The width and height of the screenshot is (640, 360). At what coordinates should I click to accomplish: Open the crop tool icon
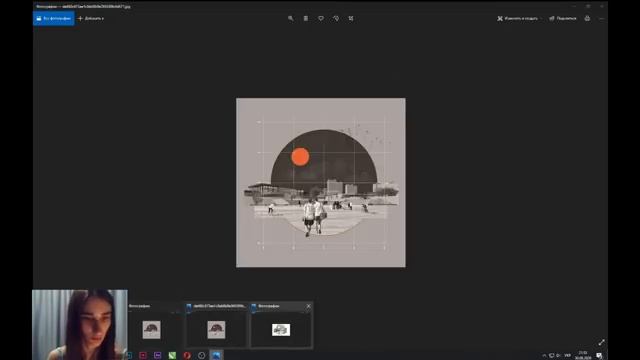point(351,18)
